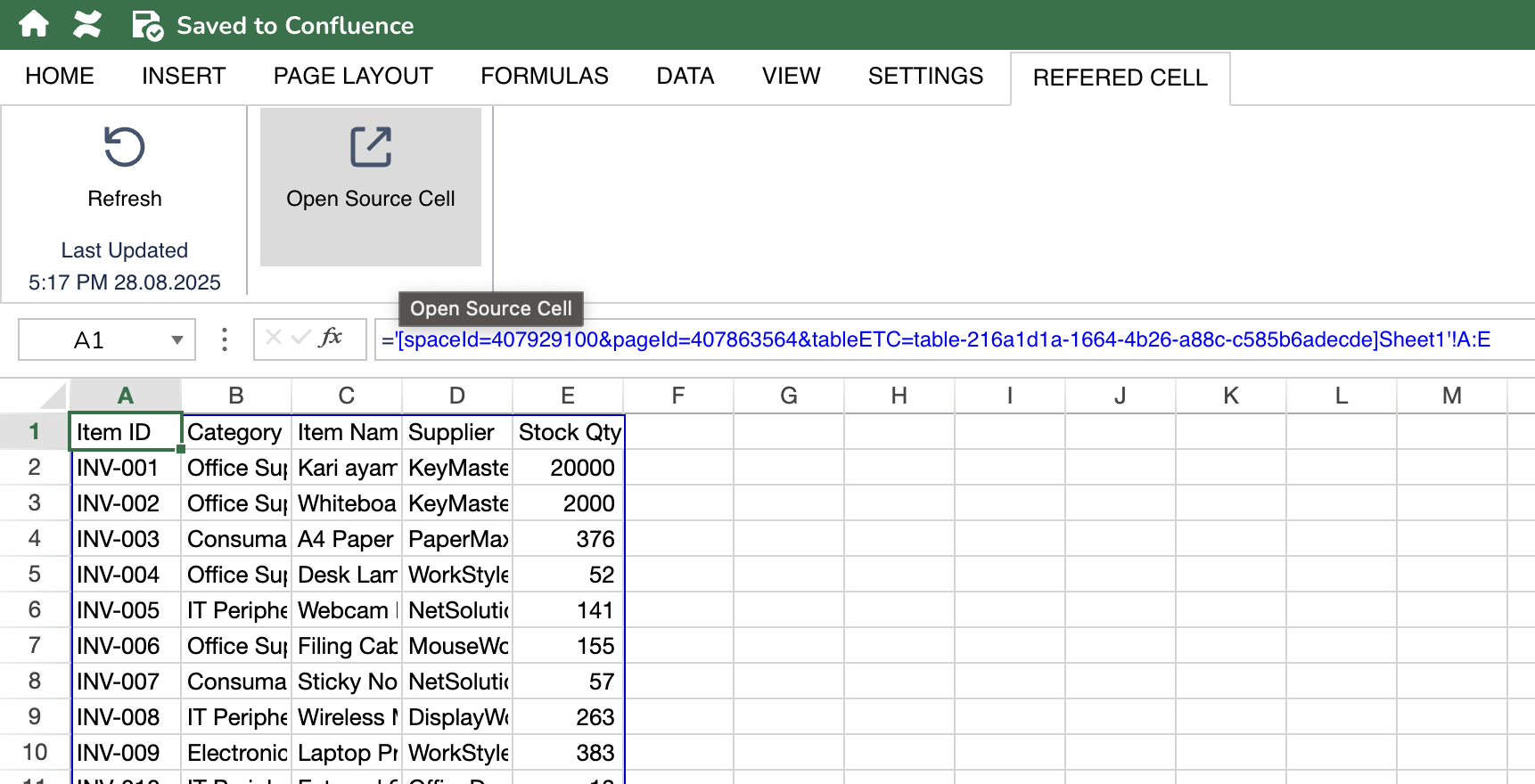Select row 5 header
Viewport: 1535px width, 784px height.
(x=34, y=574)
